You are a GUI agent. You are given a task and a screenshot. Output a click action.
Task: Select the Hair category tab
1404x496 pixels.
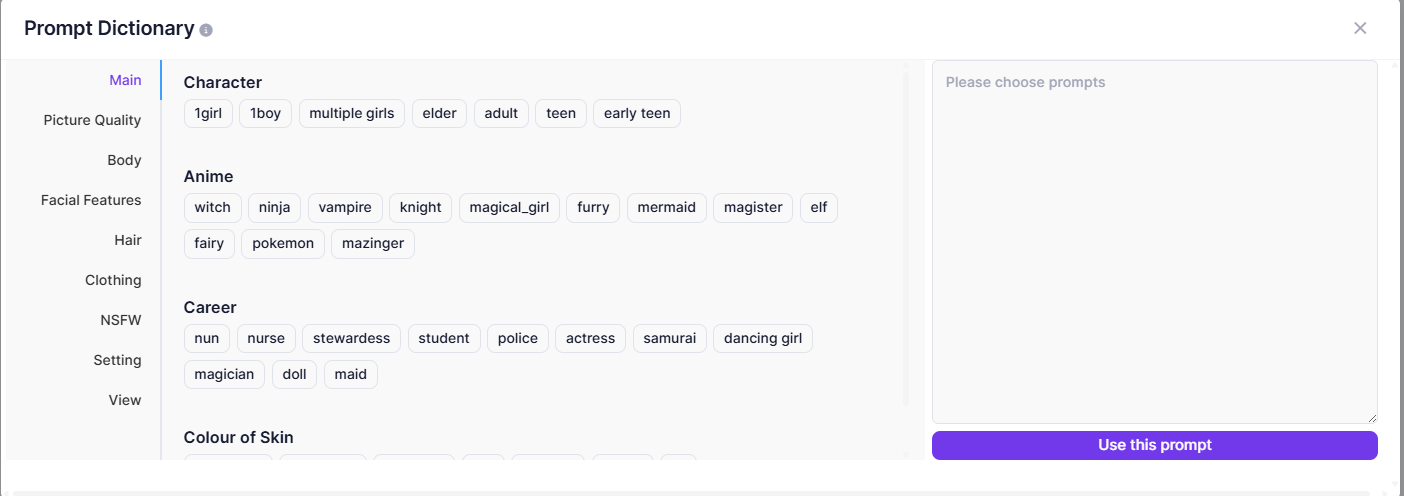[127, 240]
